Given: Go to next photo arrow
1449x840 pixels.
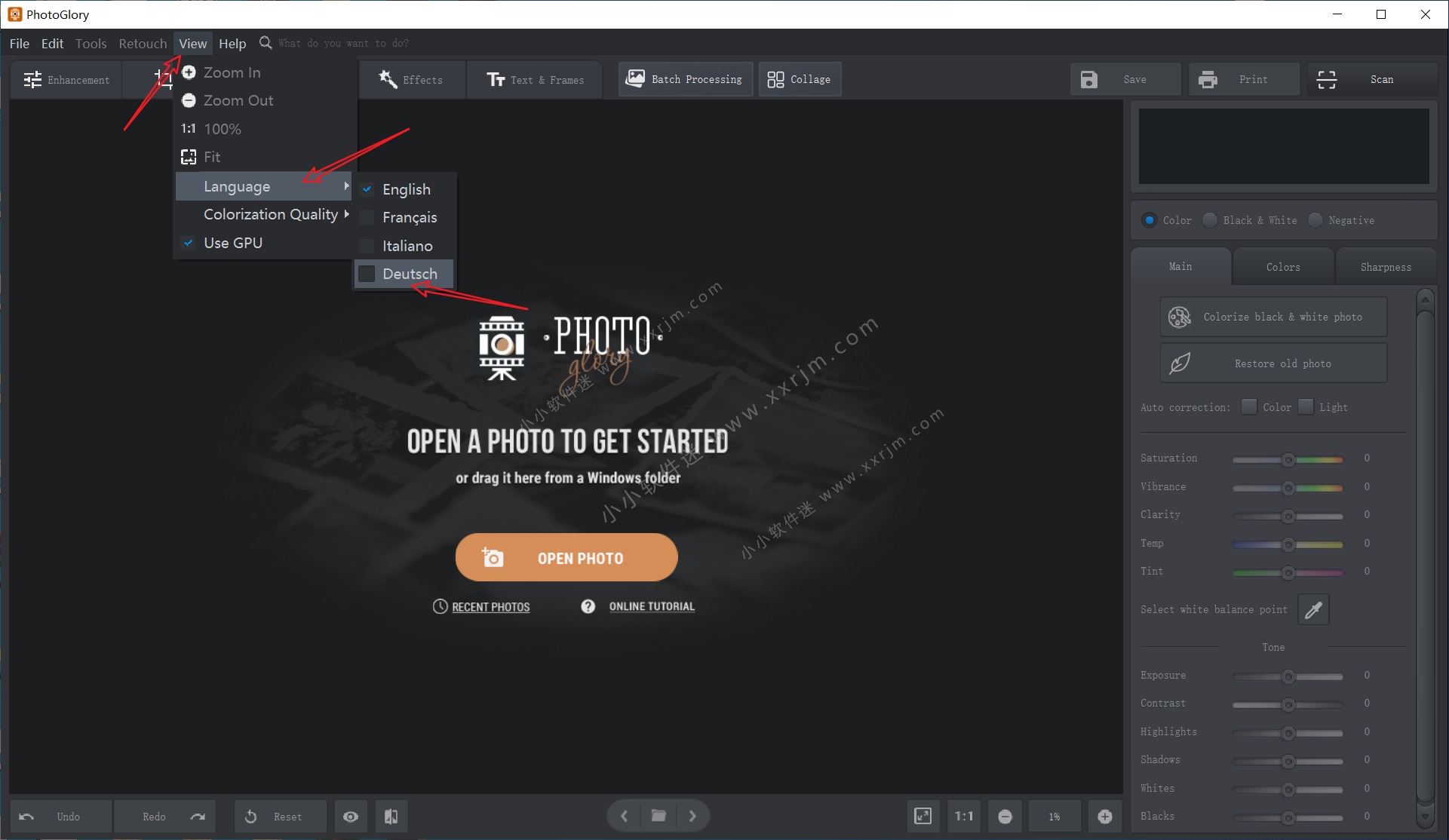Looking at the screenshot, I should [692, 816].
